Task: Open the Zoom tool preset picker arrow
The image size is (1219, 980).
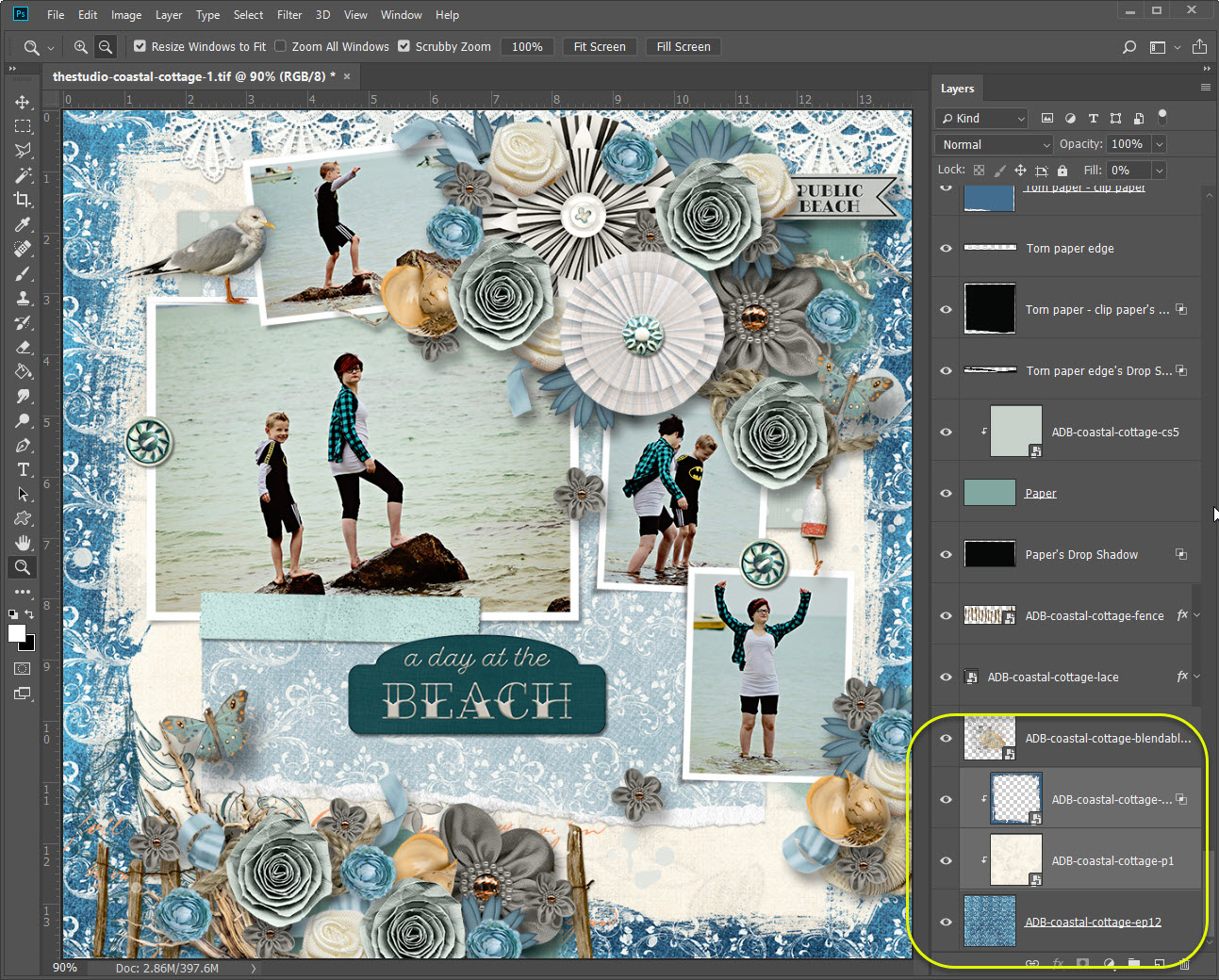Action: click(51, 47)
